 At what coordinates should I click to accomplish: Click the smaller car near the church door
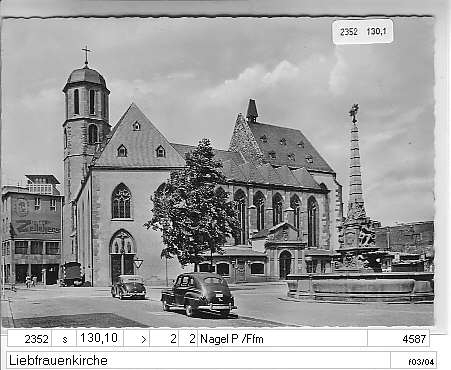tap(129, 287)
